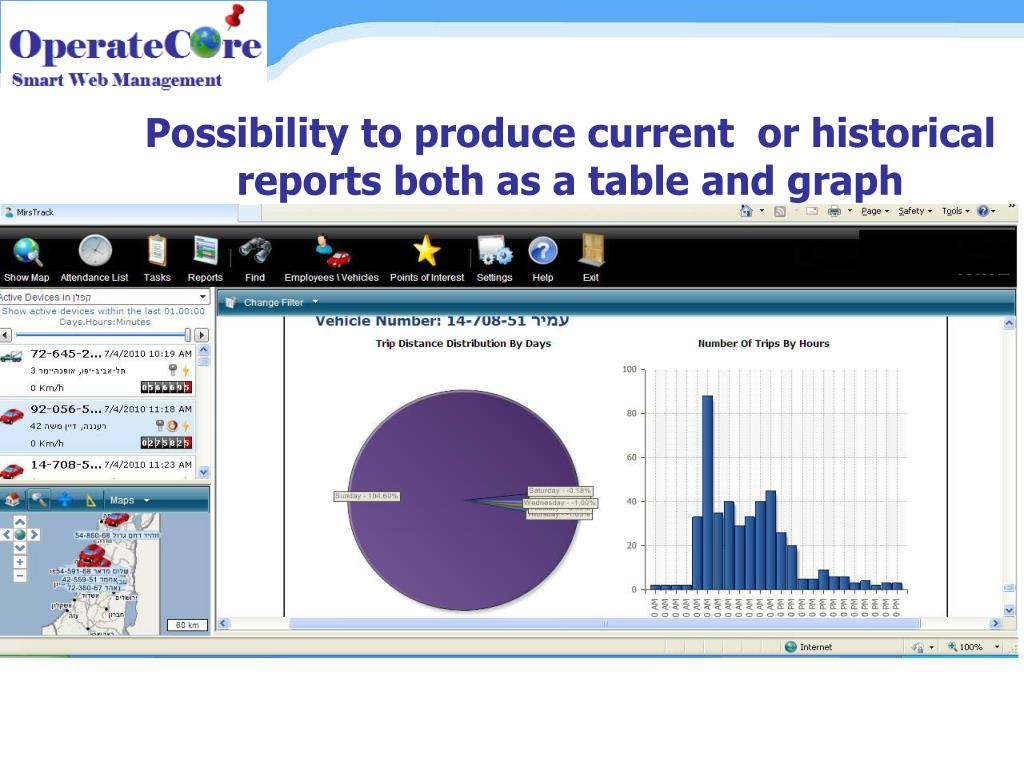This screenshot has width=1024, height=768.
Task: Click the browser Read Mail icon
Action: (x=812, y=211)
